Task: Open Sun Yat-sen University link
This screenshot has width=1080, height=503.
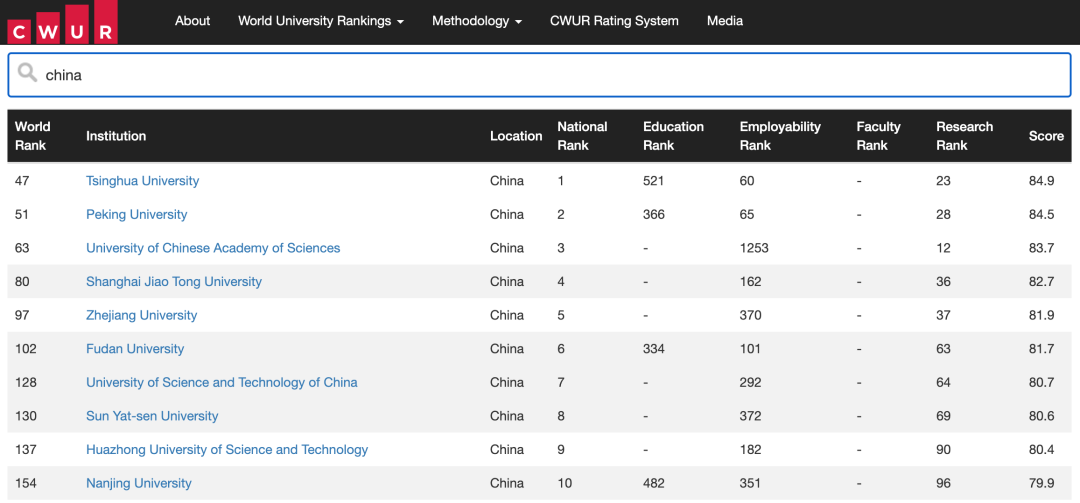Action: pyautogui.click(x=152, y=415)
